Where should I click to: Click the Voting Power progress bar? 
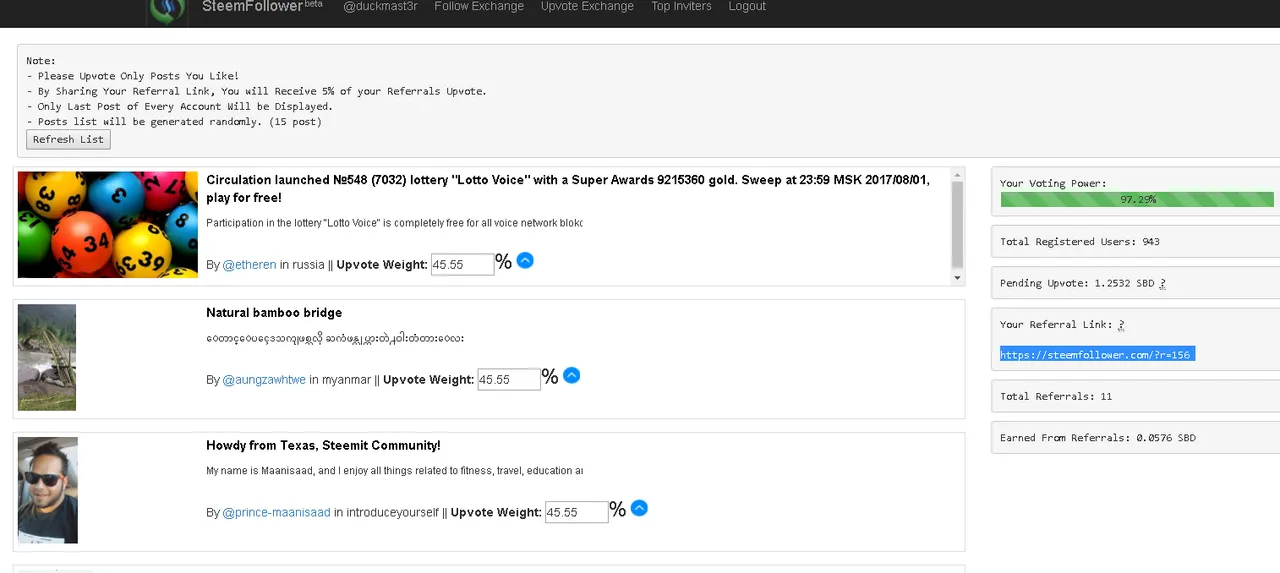coord(1137,200)
